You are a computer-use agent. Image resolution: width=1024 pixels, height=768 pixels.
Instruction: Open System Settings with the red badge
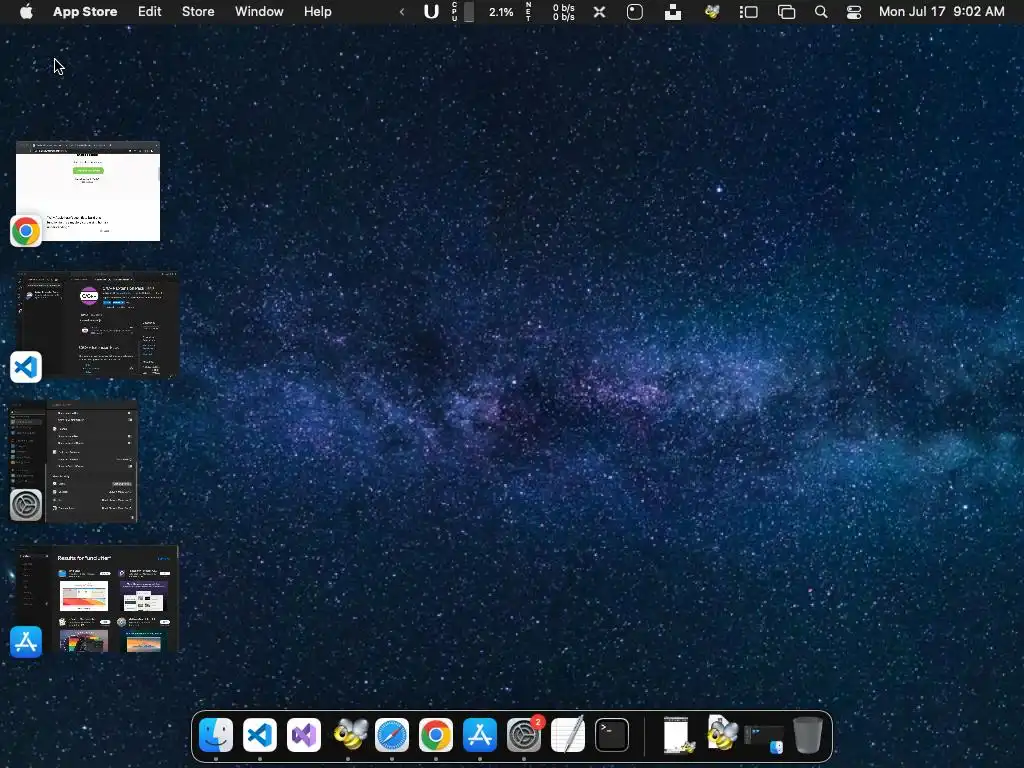[x=524, y=735]
